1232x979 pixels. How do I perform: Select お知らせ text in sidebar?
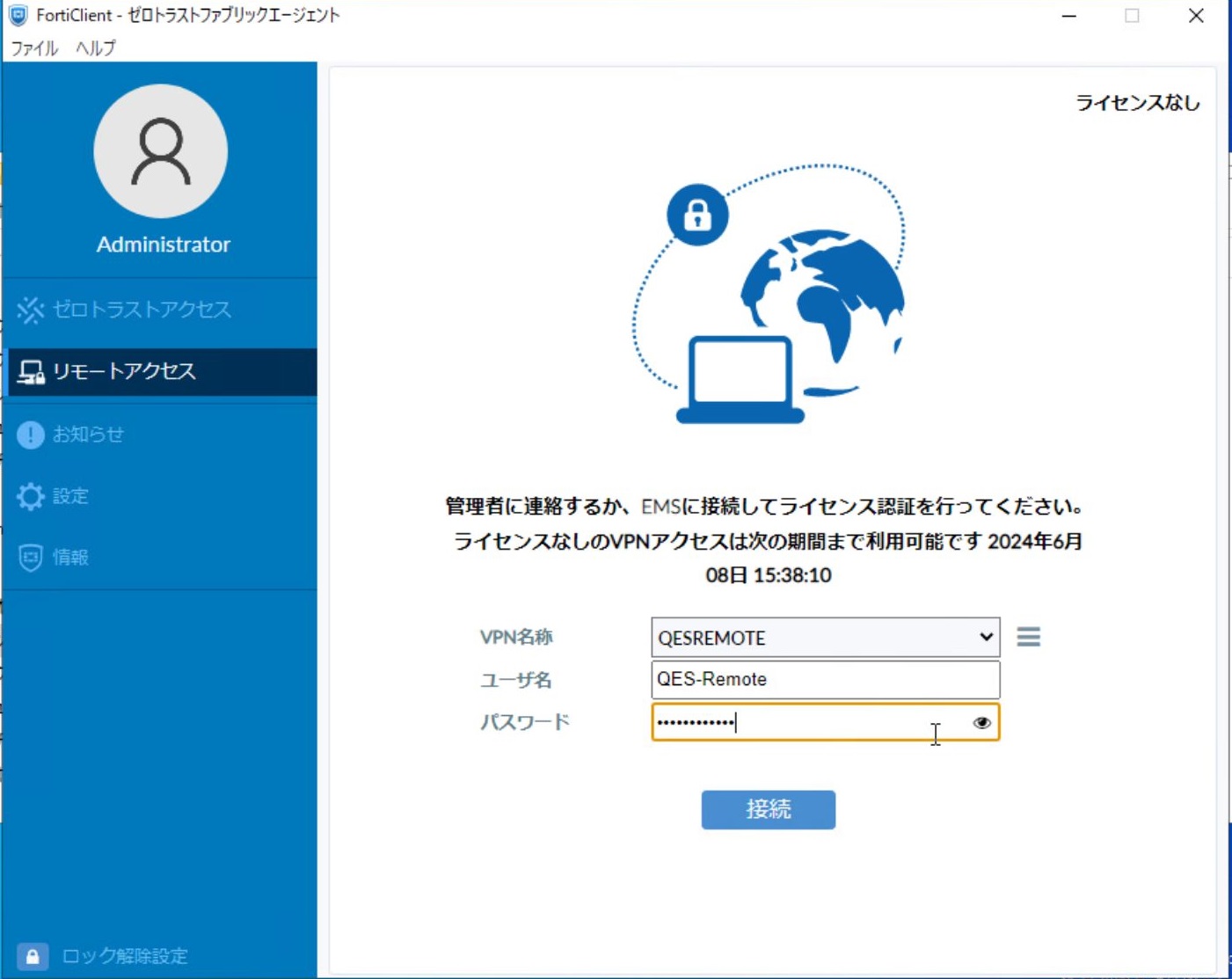(88, 435)
